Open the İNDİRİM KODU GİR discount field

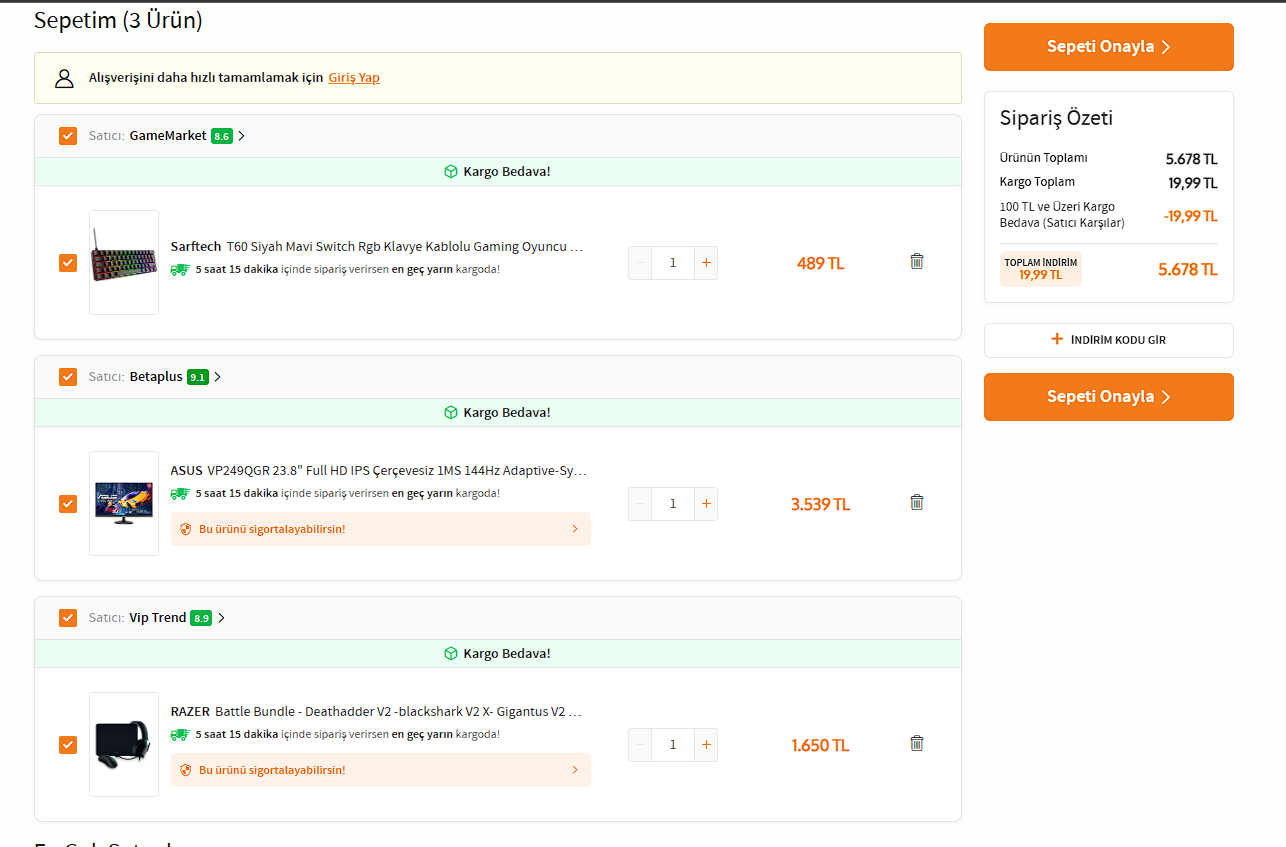click(1109, 340)
